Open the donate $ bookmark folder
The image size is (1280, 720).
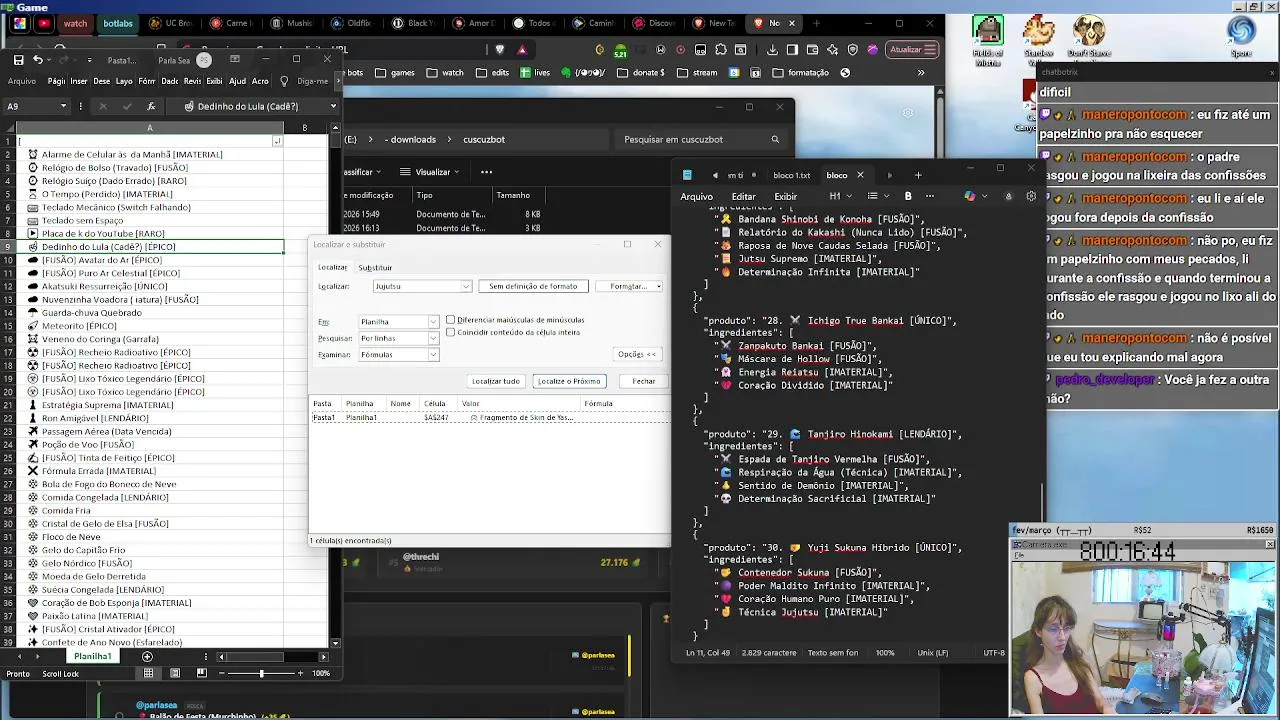pos(642,72)
